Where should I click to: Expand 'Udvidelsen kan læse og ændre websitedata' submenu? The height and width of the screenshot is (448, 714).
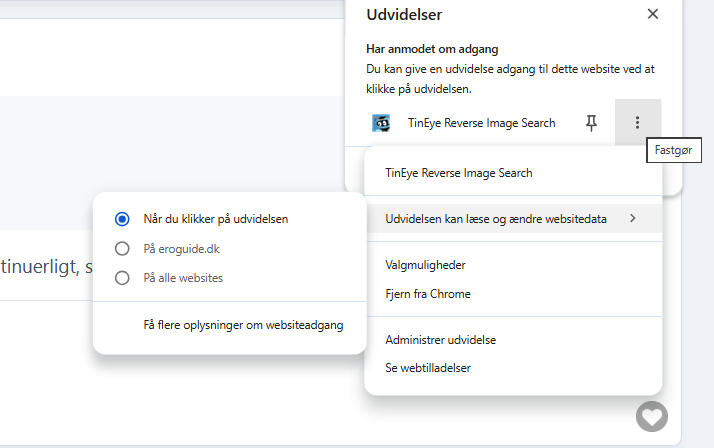pos(513,219)
